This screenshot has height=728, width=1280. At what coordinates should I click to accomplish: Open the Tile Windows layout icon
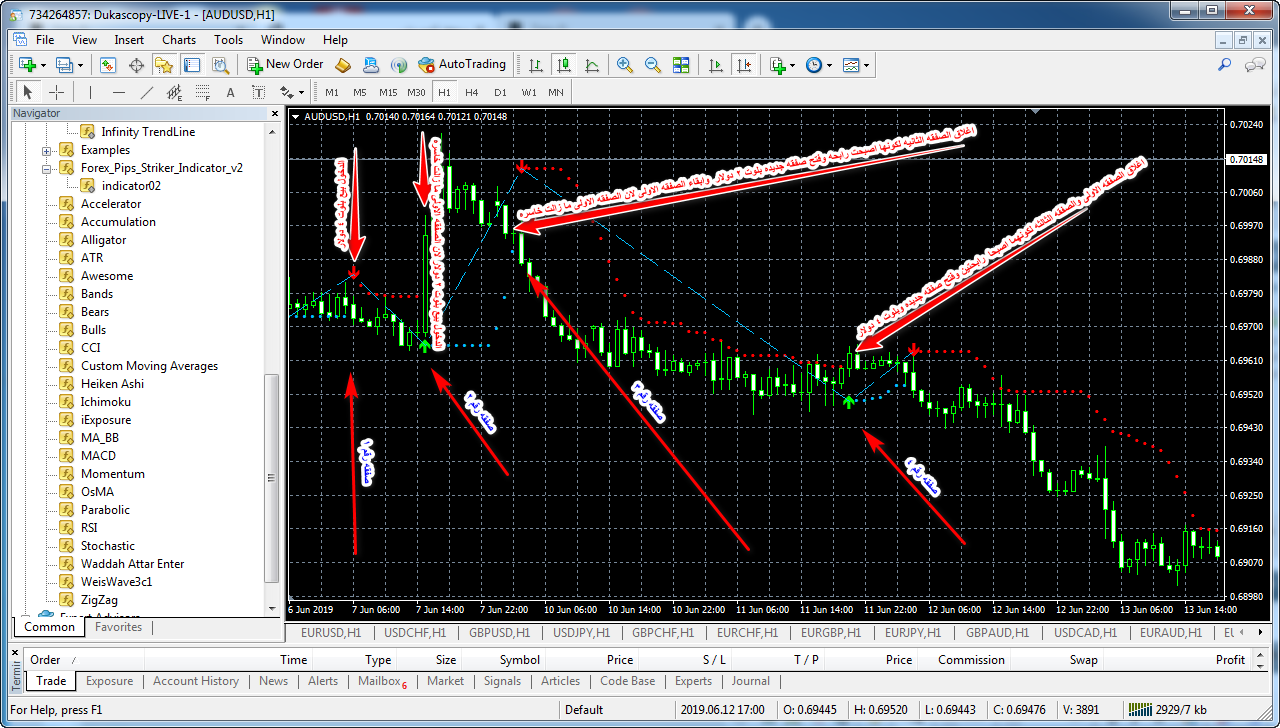click(x=681, y=65)
